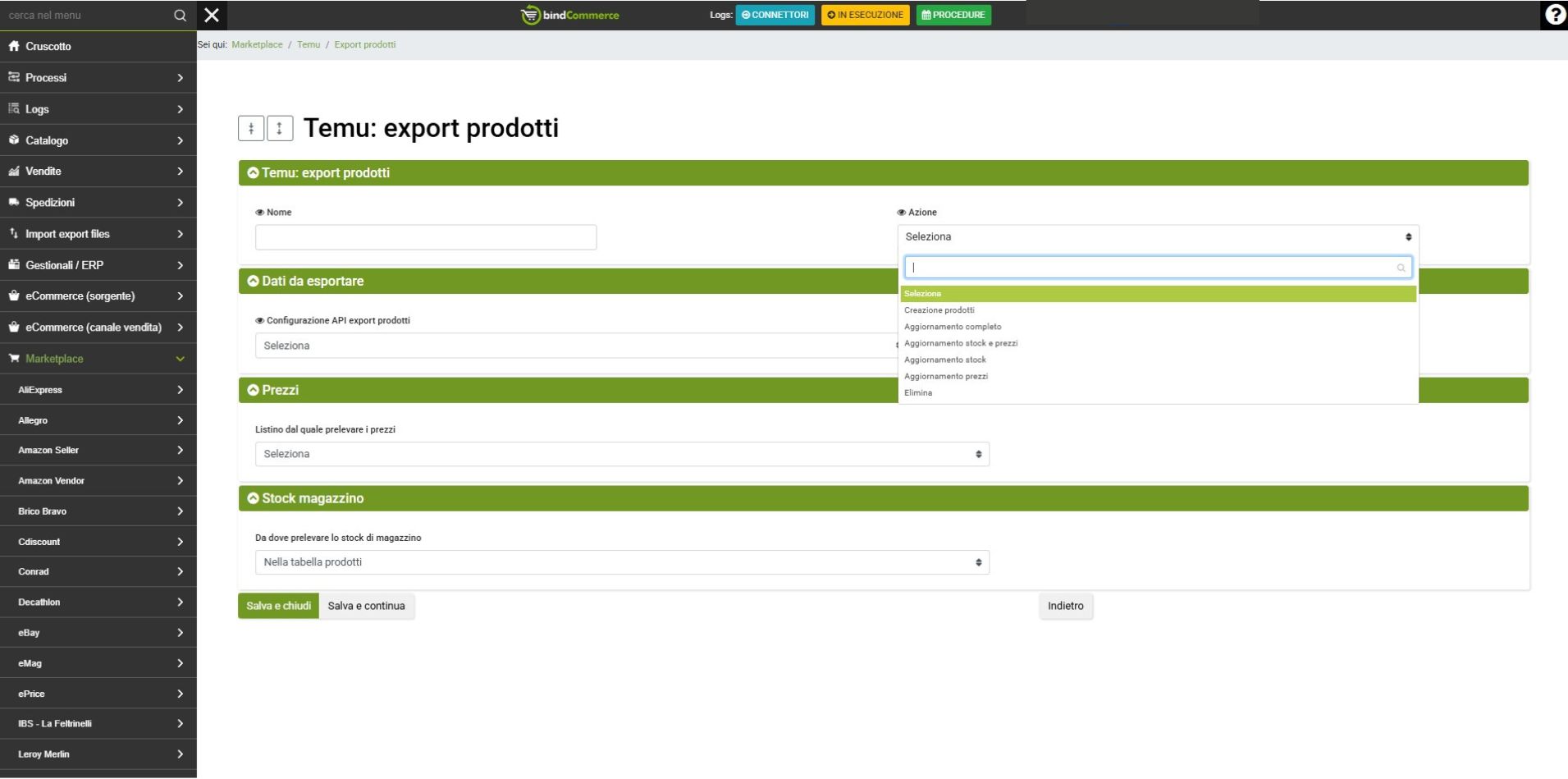Viewport: 1568px width, 779px height.
Task: Select 'Creazione prodotti' from Azione list
Action: [x=939, y=310]
